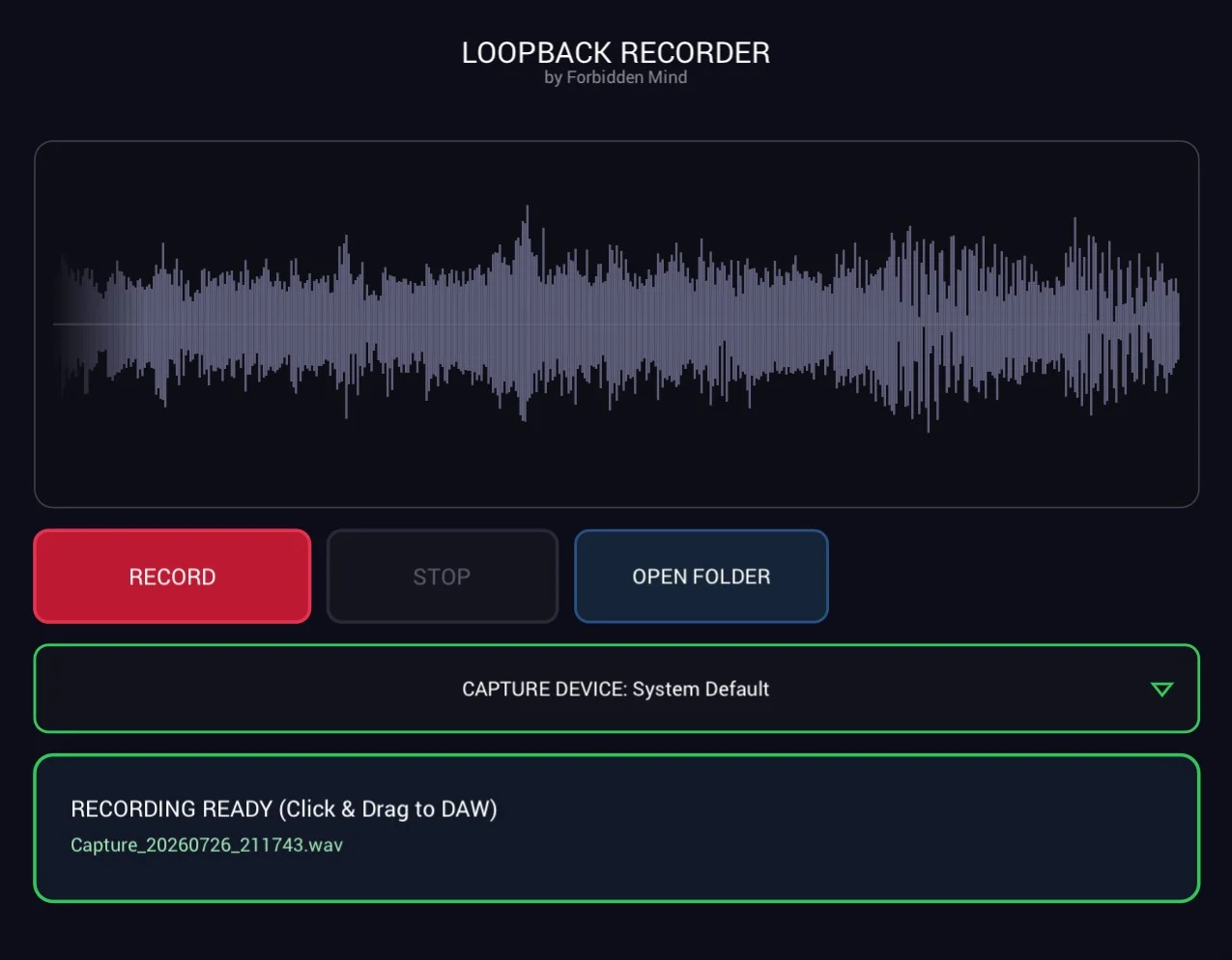The height and width of the screenshot is (960, 1232).
Task: Select the Capture_20260726_211743.wav file name
Action: click(207, 845)
